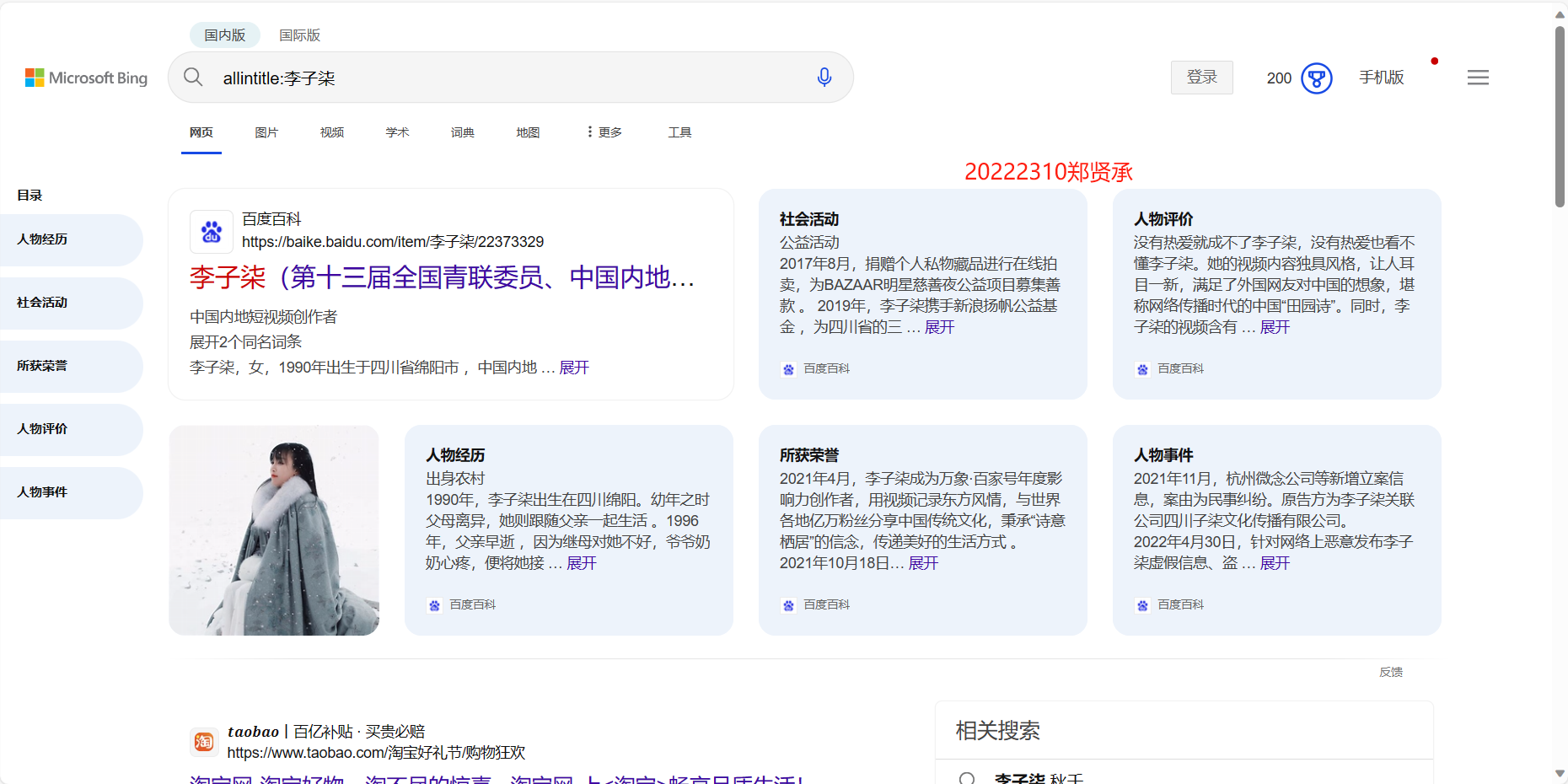The width and height of the screenshot is (1568, 784).
Task: Select the 地图 tab
Action: pos(528,132)
